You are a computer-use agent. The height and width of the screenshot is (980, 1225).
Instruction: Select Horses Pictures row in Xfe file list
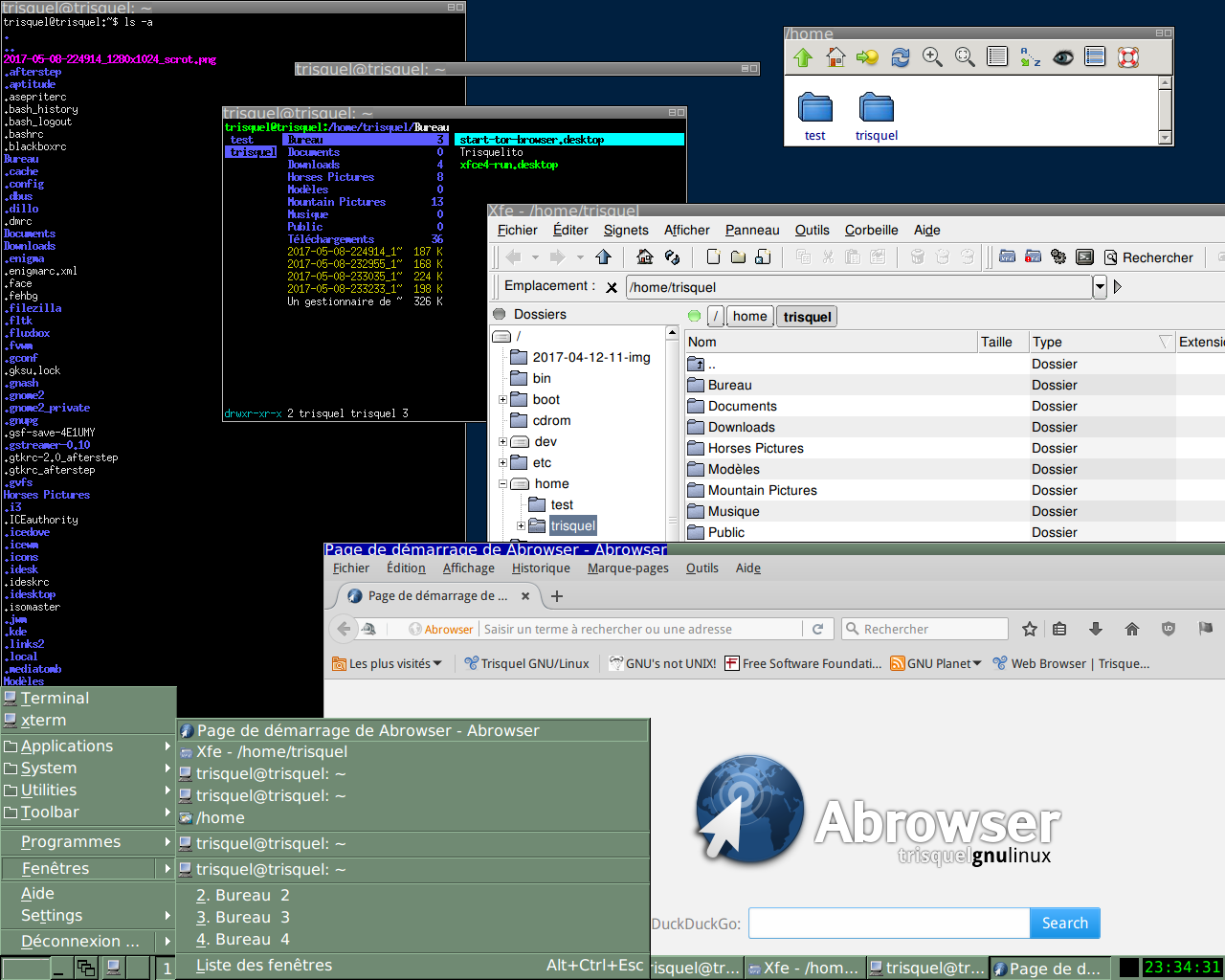(x=955, y=448)
